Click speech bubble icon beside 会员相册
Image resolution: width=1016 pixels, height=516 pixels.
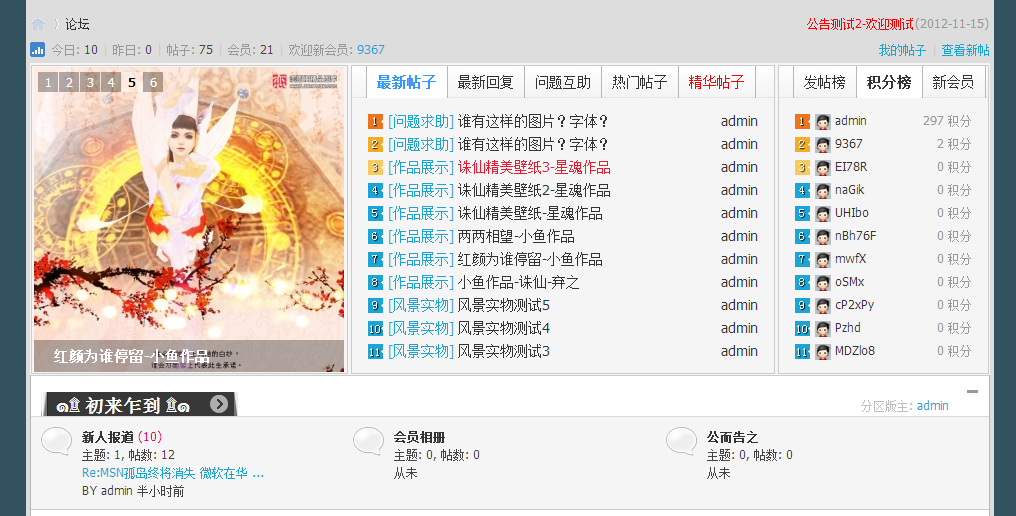(x=369, y=441)
